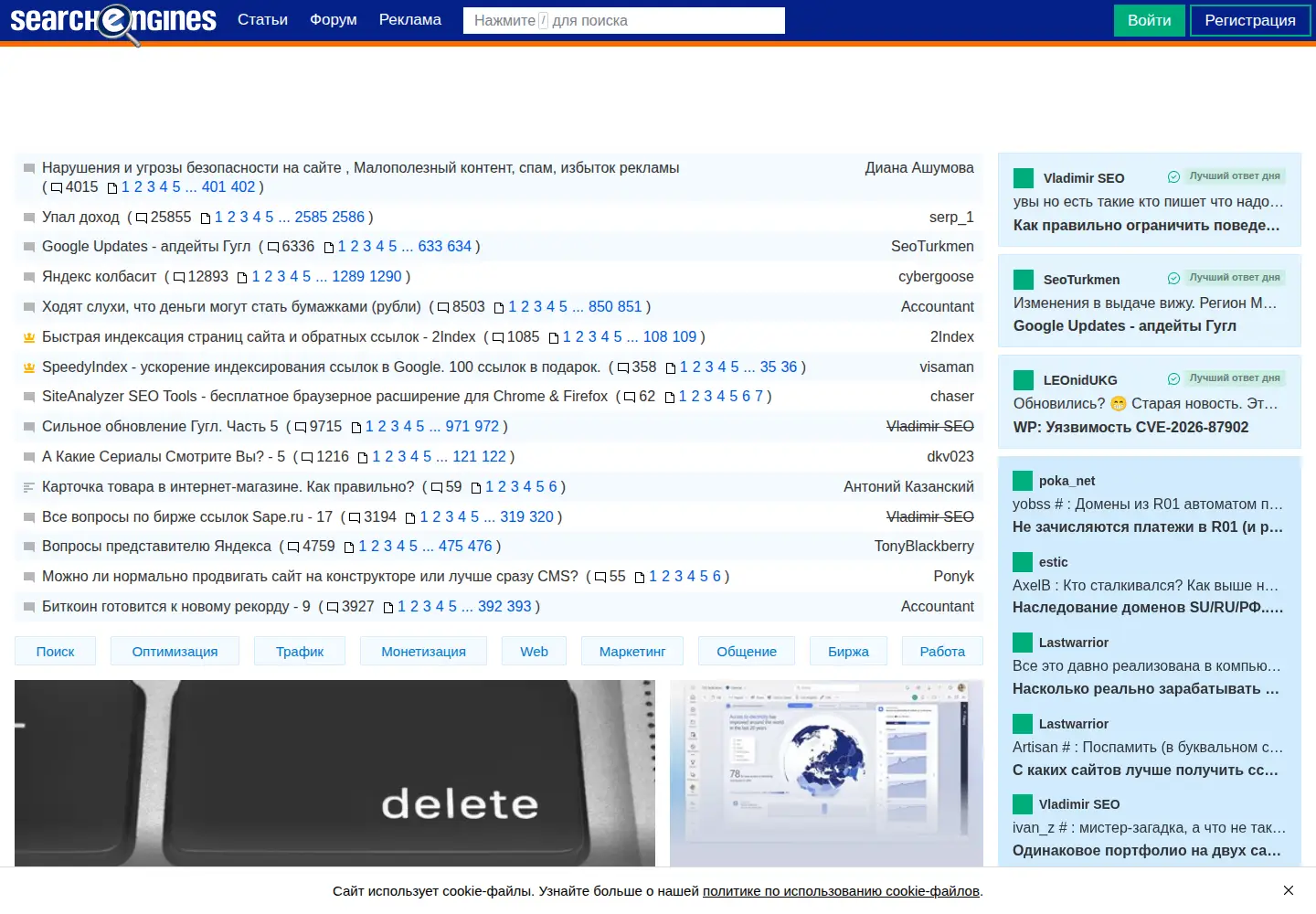Select the Общение category tab
This screenshot has height=914, width=1316.
[x=747, y=652]
